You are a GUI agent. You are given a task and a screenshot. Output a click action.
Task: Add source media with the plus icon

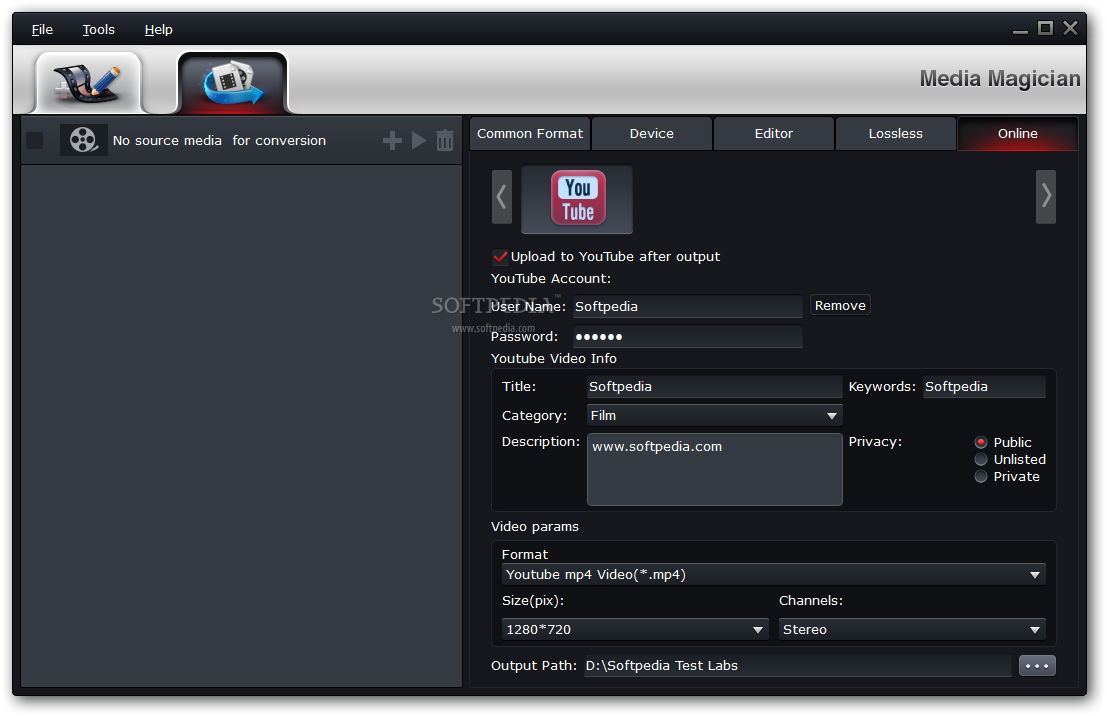[393, 140]
